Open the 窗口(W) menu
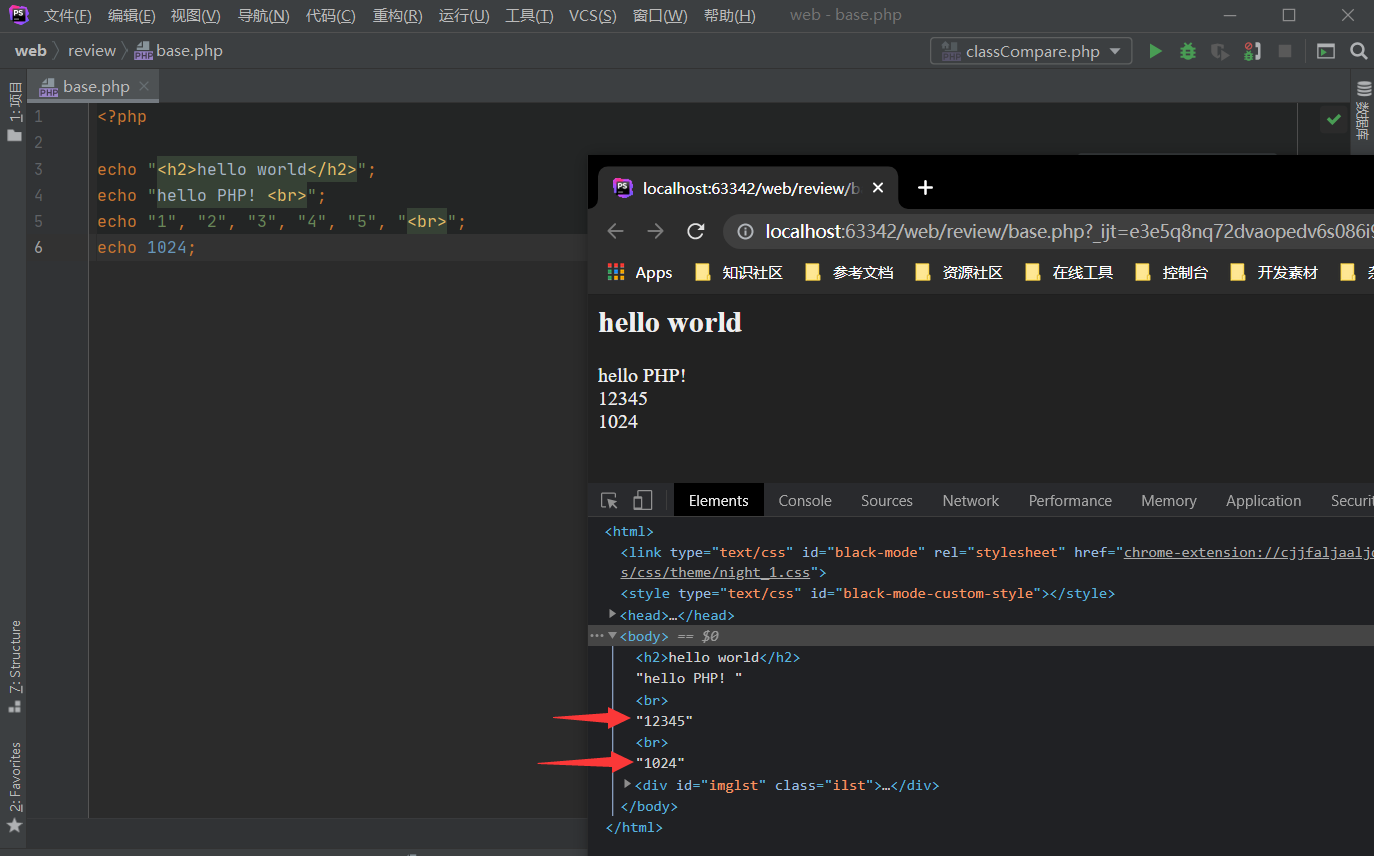Viewport: 1374px width, 856px height. 660,16
